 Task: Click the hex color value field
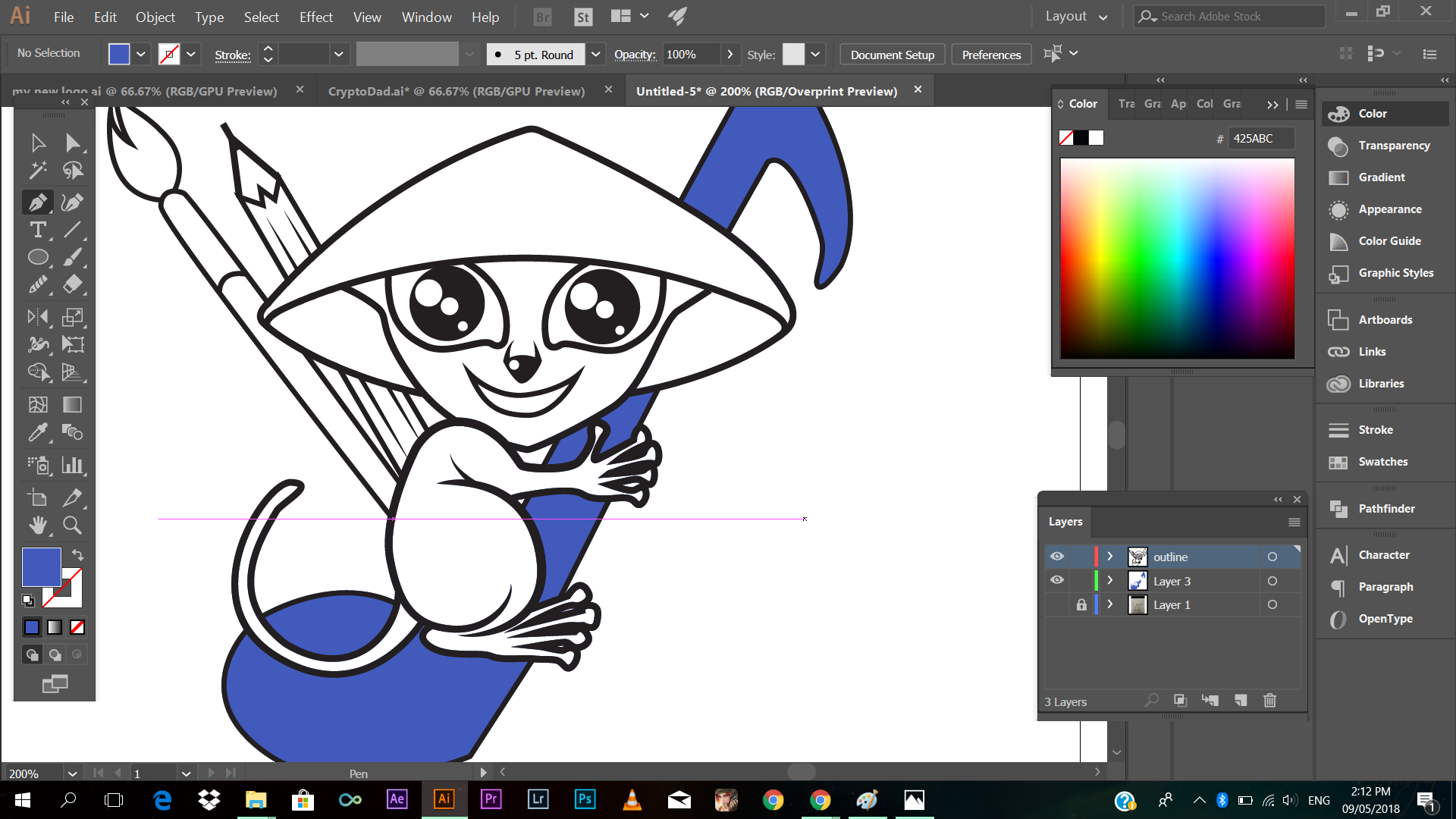tap(1260, 138)
